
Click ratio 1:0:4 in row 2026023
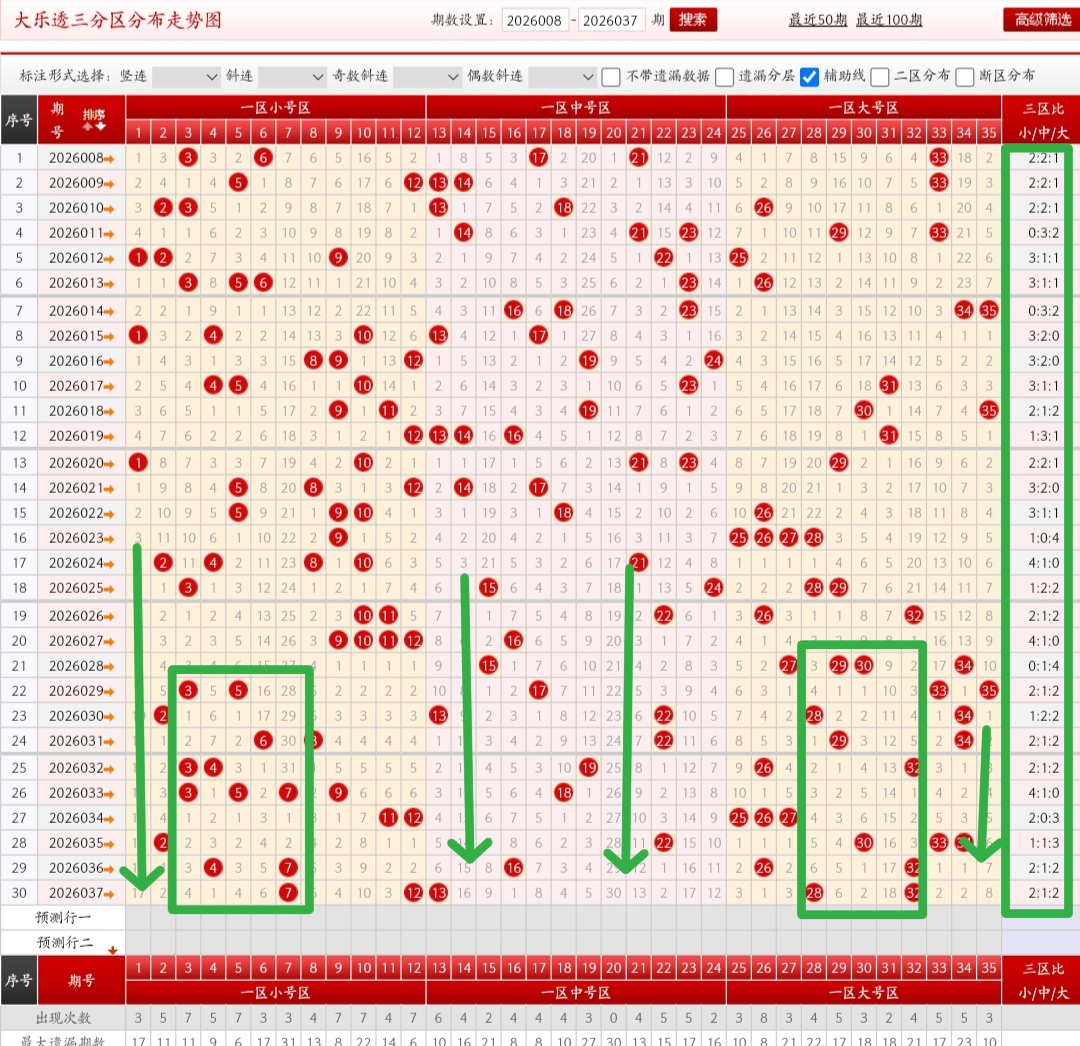point(1043,538)
